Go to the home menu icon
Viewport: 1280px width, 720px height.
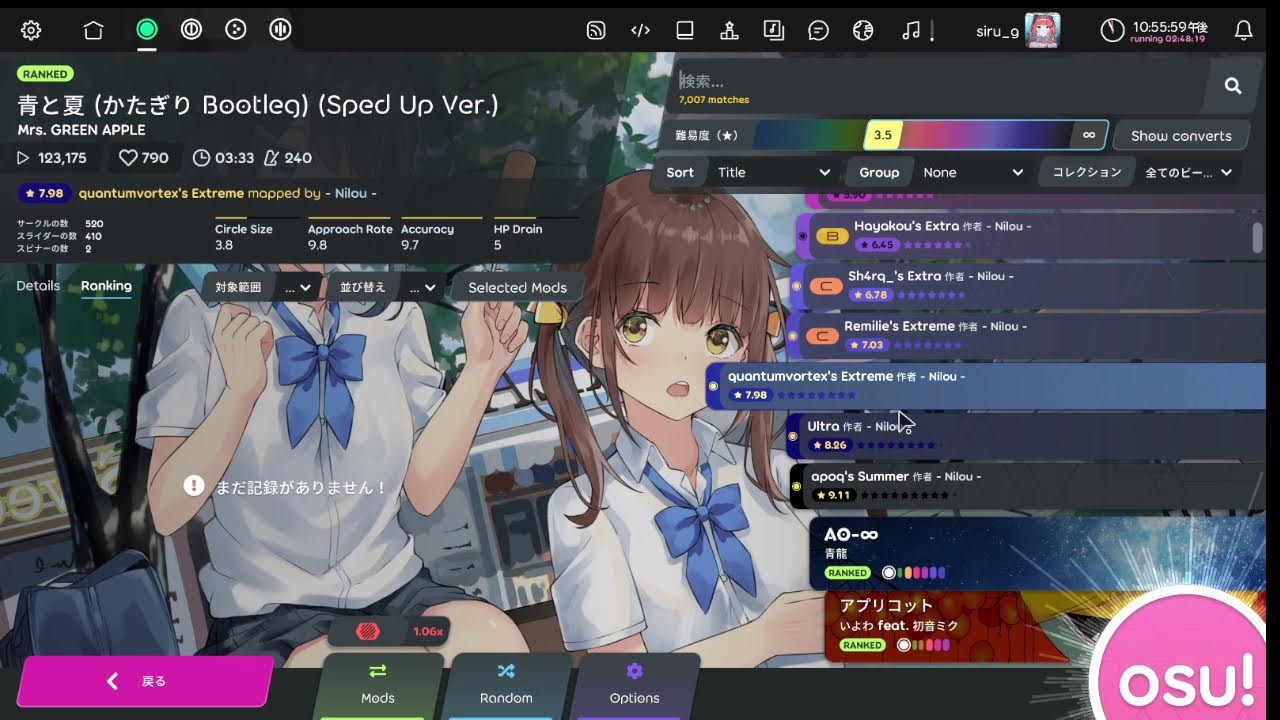pos(93,30)
